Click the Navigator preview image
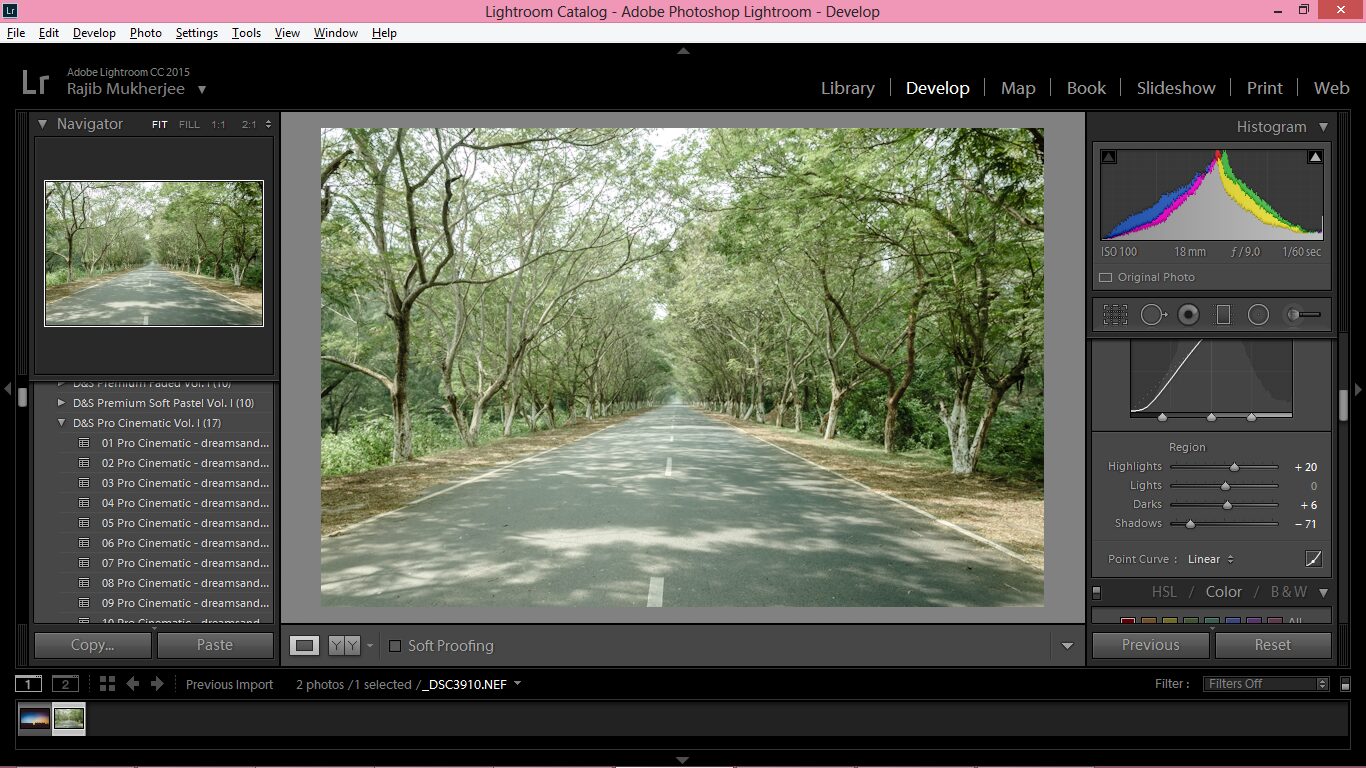 [x=154, y=253]
